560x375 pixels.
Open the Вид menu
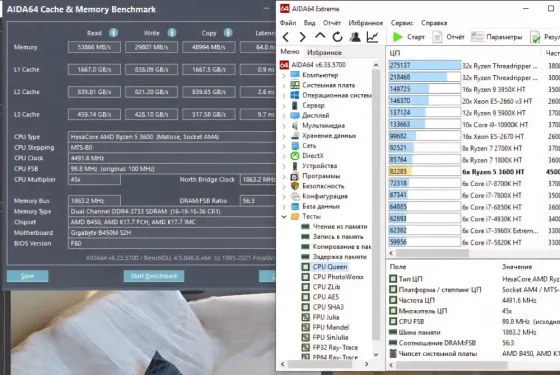tap(309, 23)
